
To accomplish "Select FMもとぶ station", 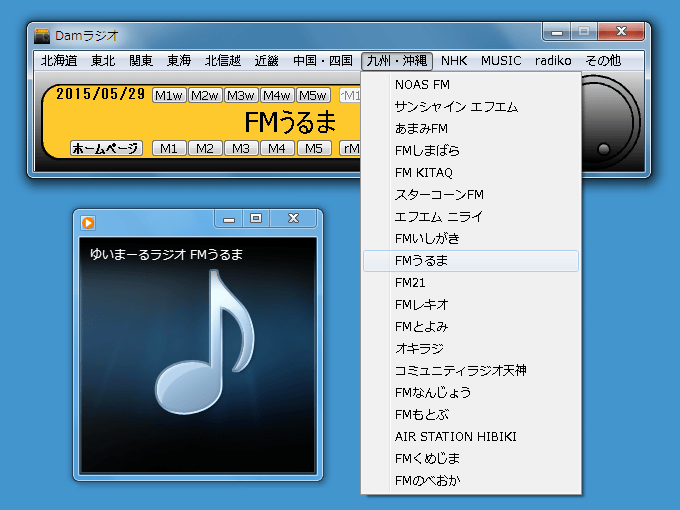I will coord(471,415).
